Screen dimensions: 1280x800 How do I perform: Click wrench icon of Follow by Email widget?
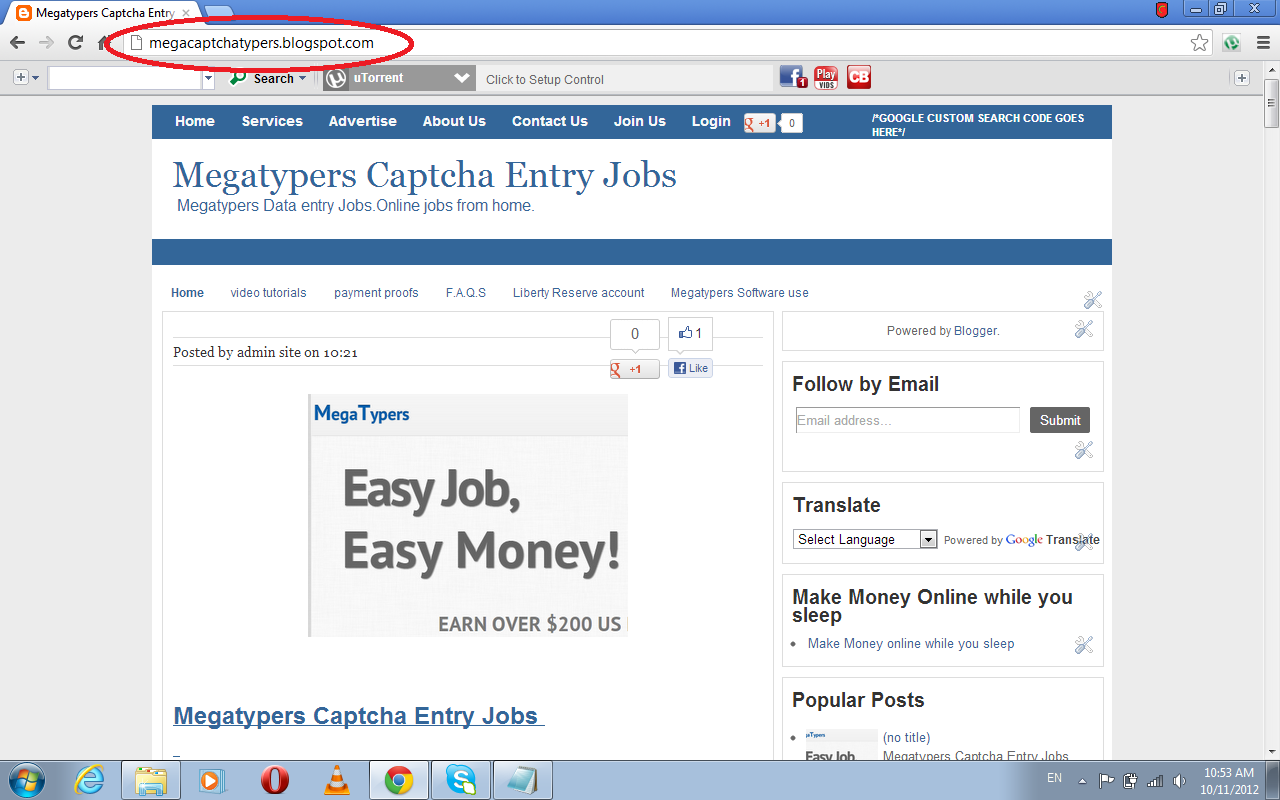coord(1084,450)
